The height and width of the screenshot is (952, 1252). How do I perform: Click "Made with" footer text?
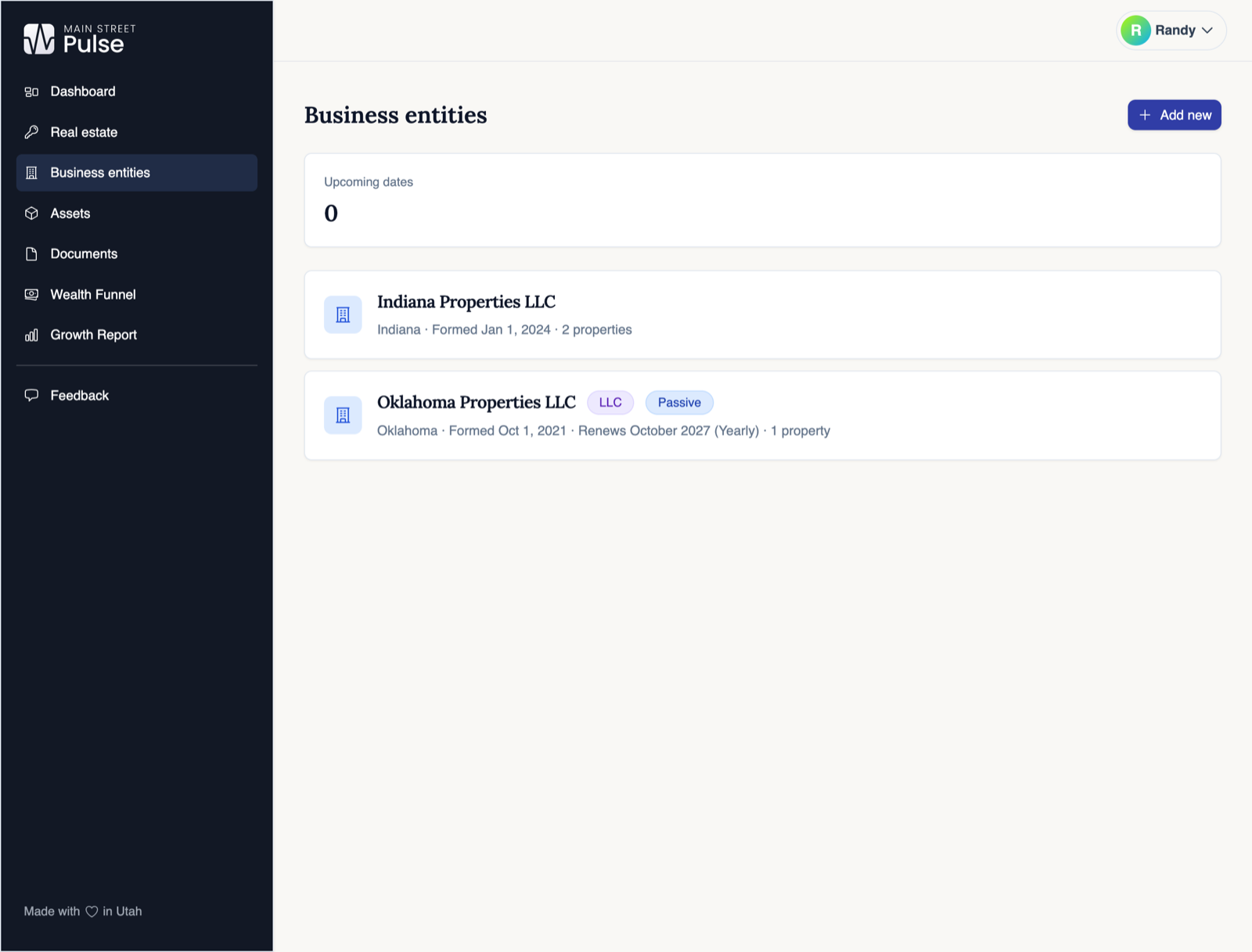point(52,911)
